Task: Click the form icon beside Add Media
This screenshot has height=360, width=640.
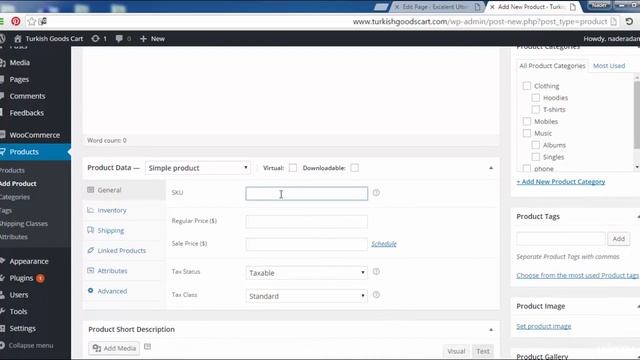Action: pyautogui.click(x=147, y=347)
